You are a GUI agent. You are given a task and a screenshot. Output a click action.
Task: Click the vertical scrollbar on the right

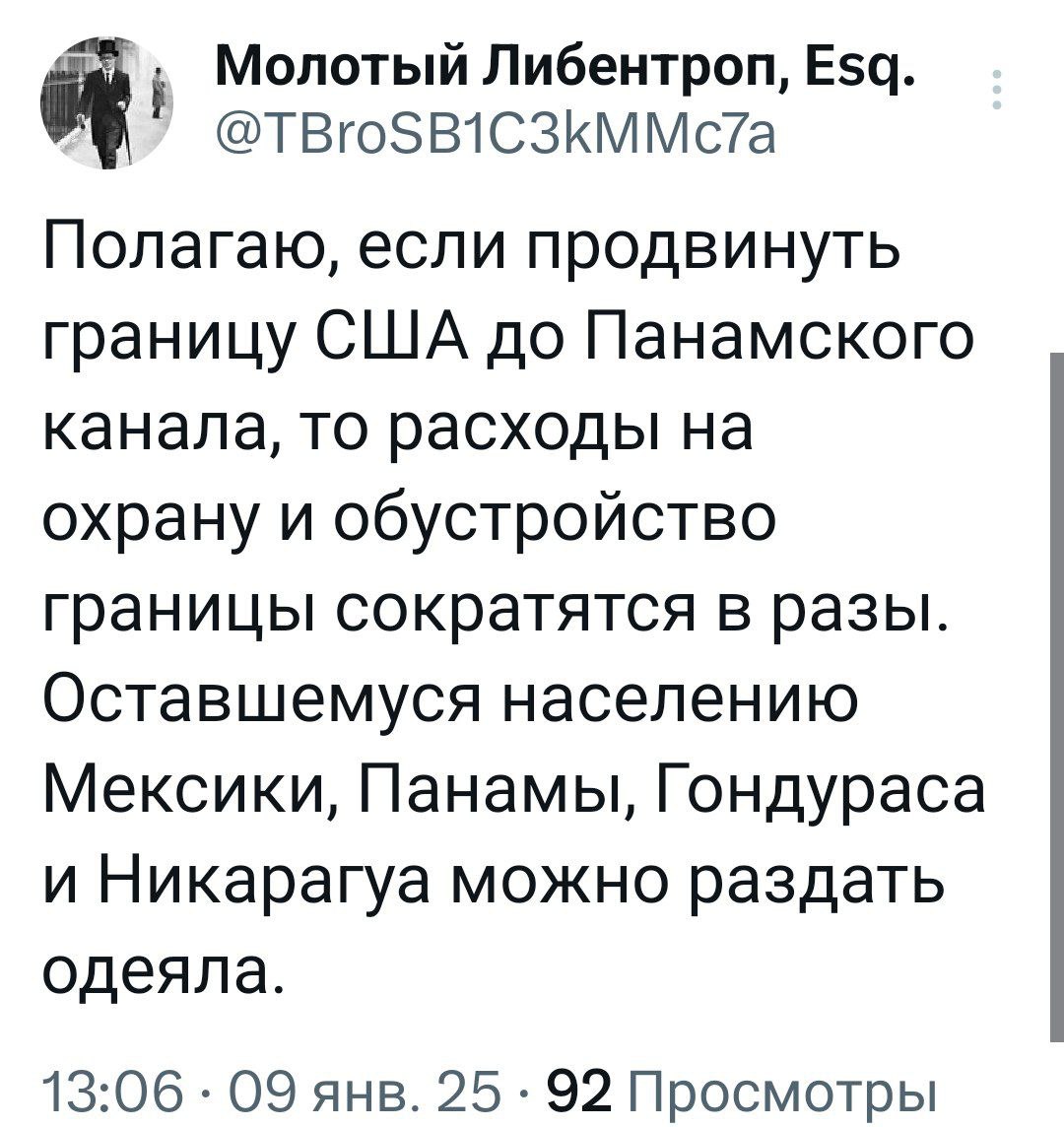point(1056,696)
